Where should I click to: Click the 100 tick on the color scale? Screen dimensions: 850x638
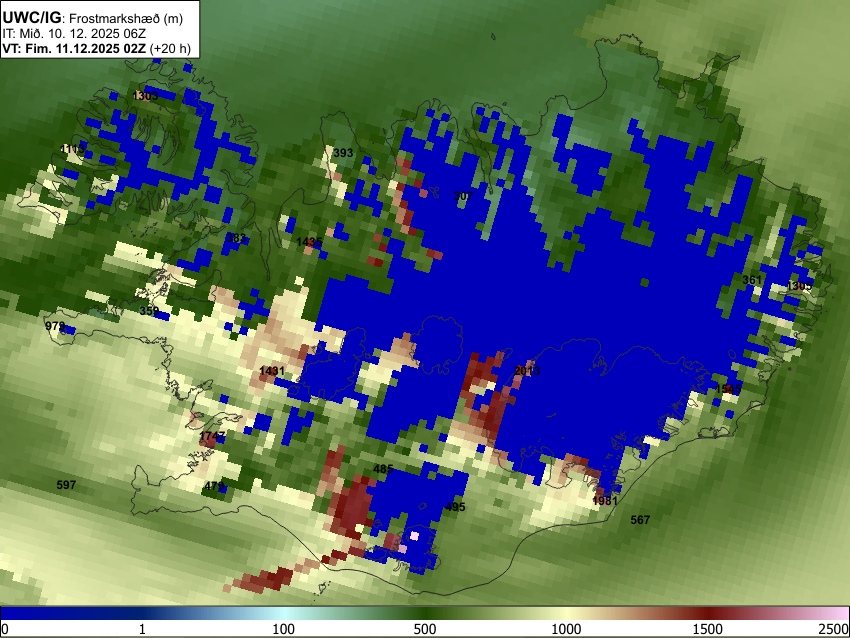click(283, 629)
